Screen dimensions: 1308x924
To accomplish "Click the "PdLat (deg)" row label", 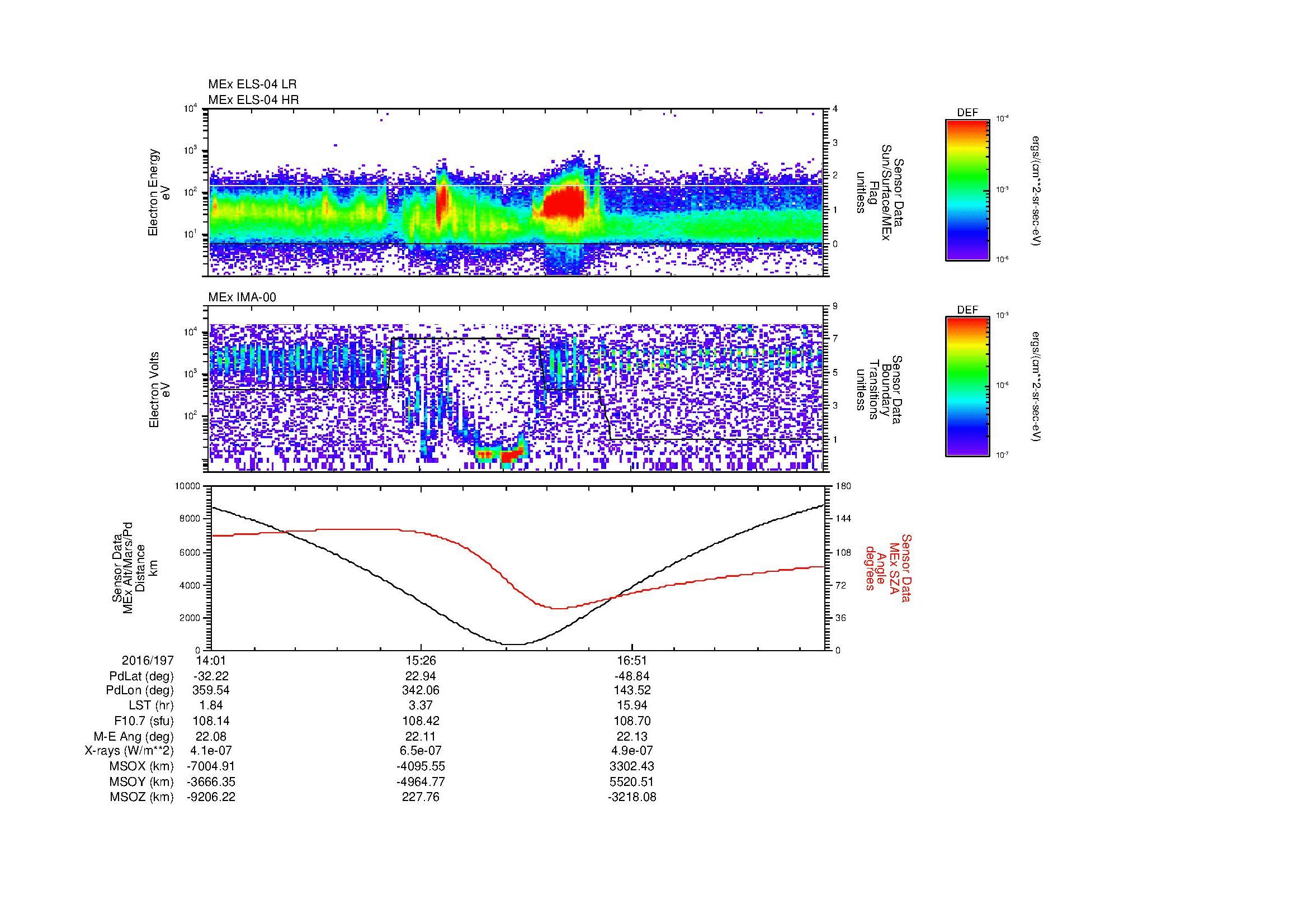I will (x=141, y=676).
